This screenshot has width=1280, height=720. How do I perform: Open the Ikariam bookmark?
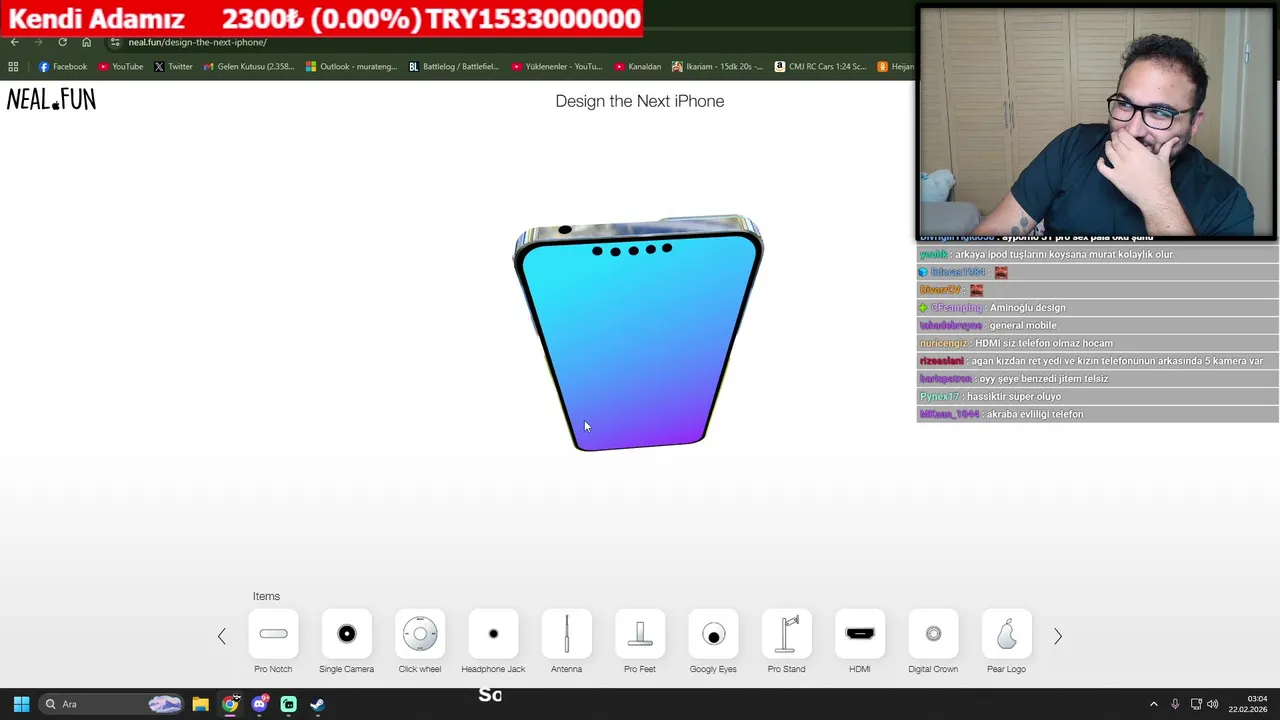717,67
